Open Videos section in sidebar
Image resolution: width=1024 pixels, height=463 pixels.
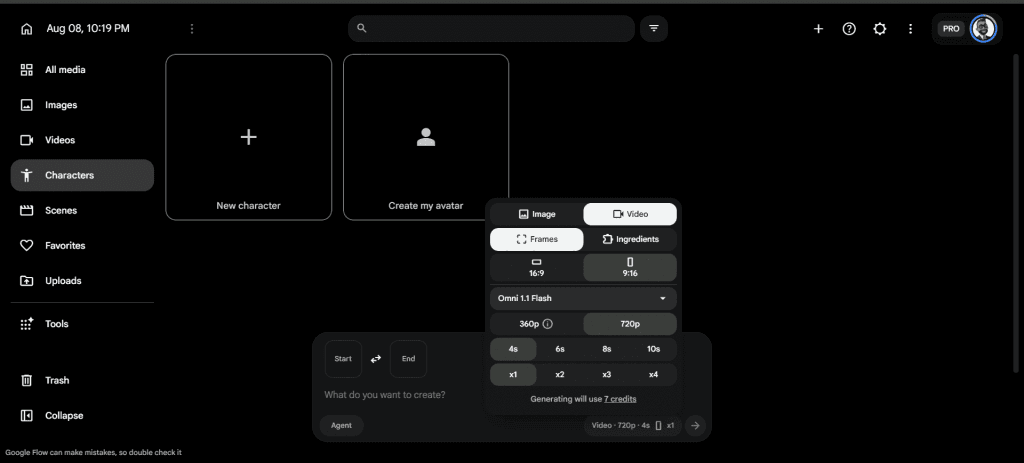[x=82, y=140]
